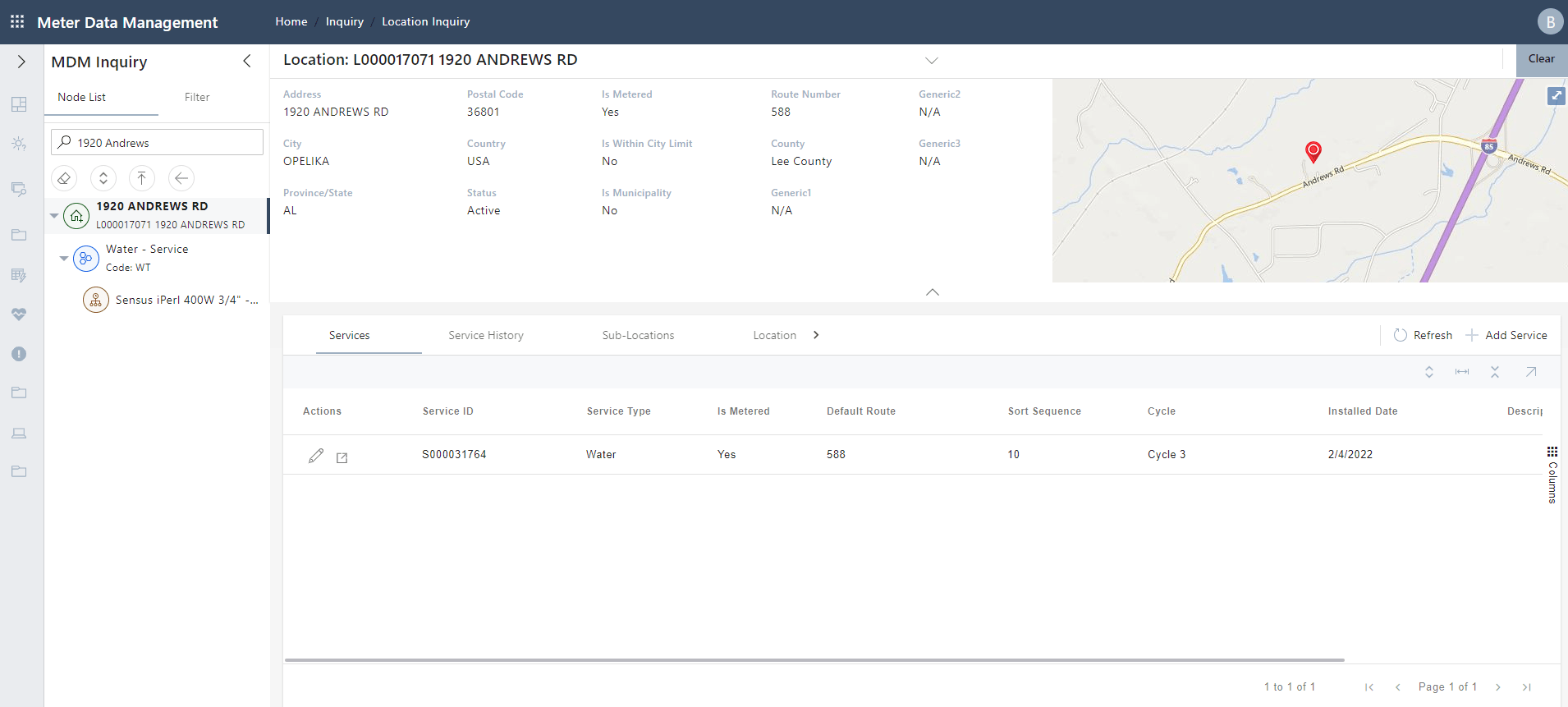Screen dimensions: 1568x707
Task: Click the Clear button
Action: (x=1541, y=59)
